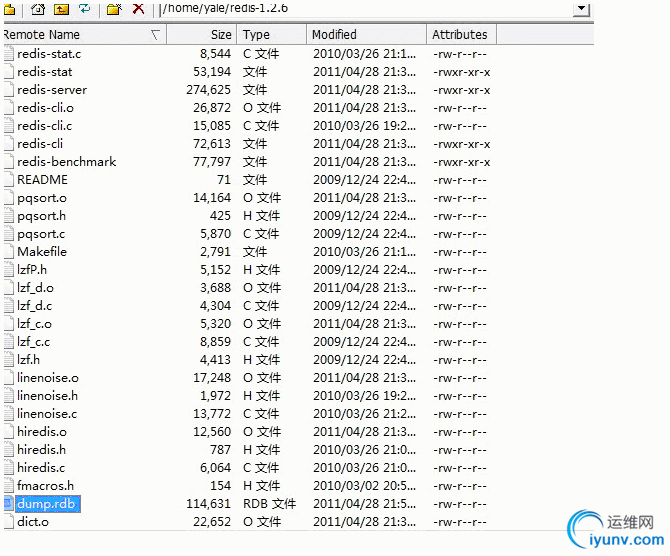Select the linenoise.o file
Viewport: 670px width, 556px height.
click(48, 378)
